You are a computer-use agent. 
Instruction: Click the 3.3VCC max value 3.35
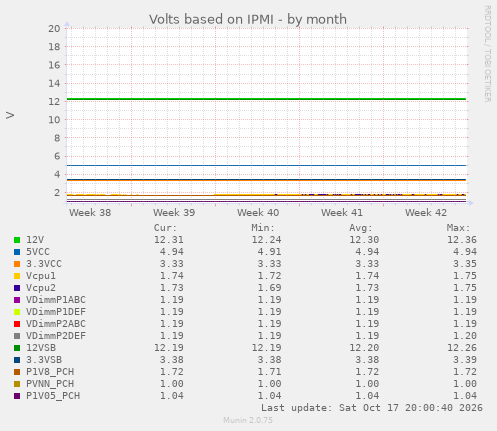tap(465, 264)
